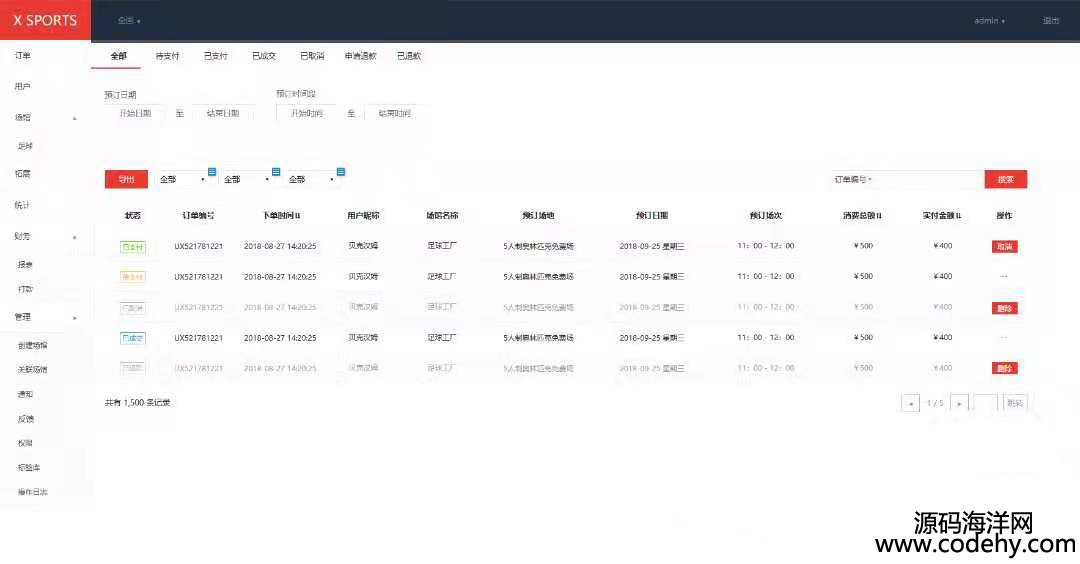Sort by the 消费总额 column header

tap(862, 216)
